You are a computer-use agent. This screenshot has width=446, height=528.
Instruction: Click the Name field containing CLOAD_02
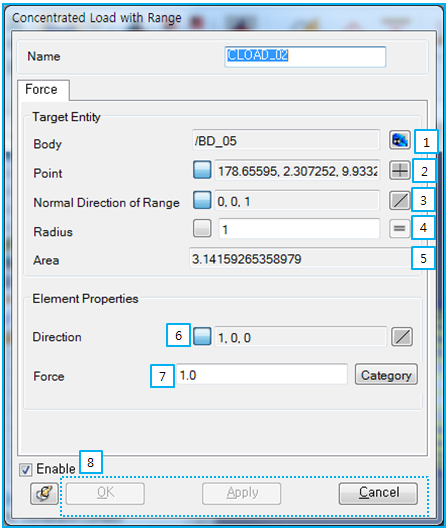[x=305, y=57]
